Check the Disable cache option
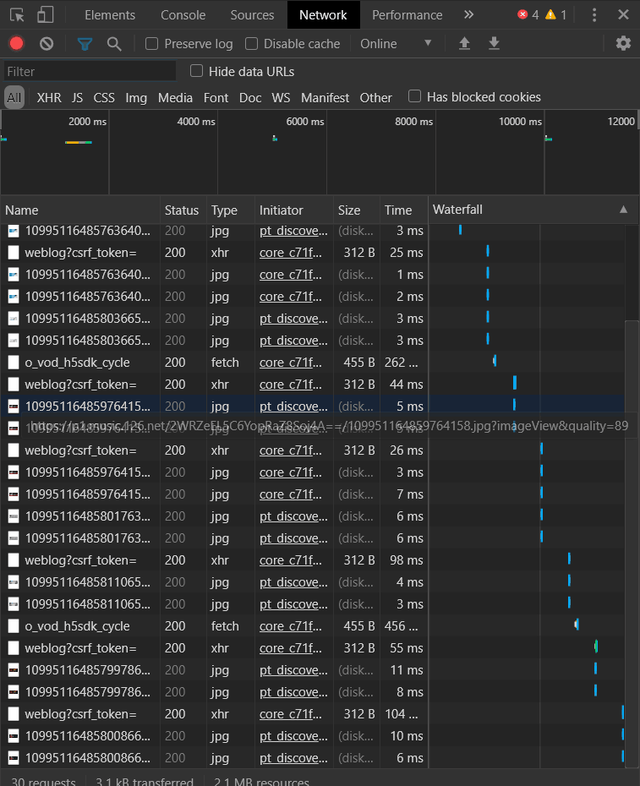 pyautogui.click(x=252, y=44)
